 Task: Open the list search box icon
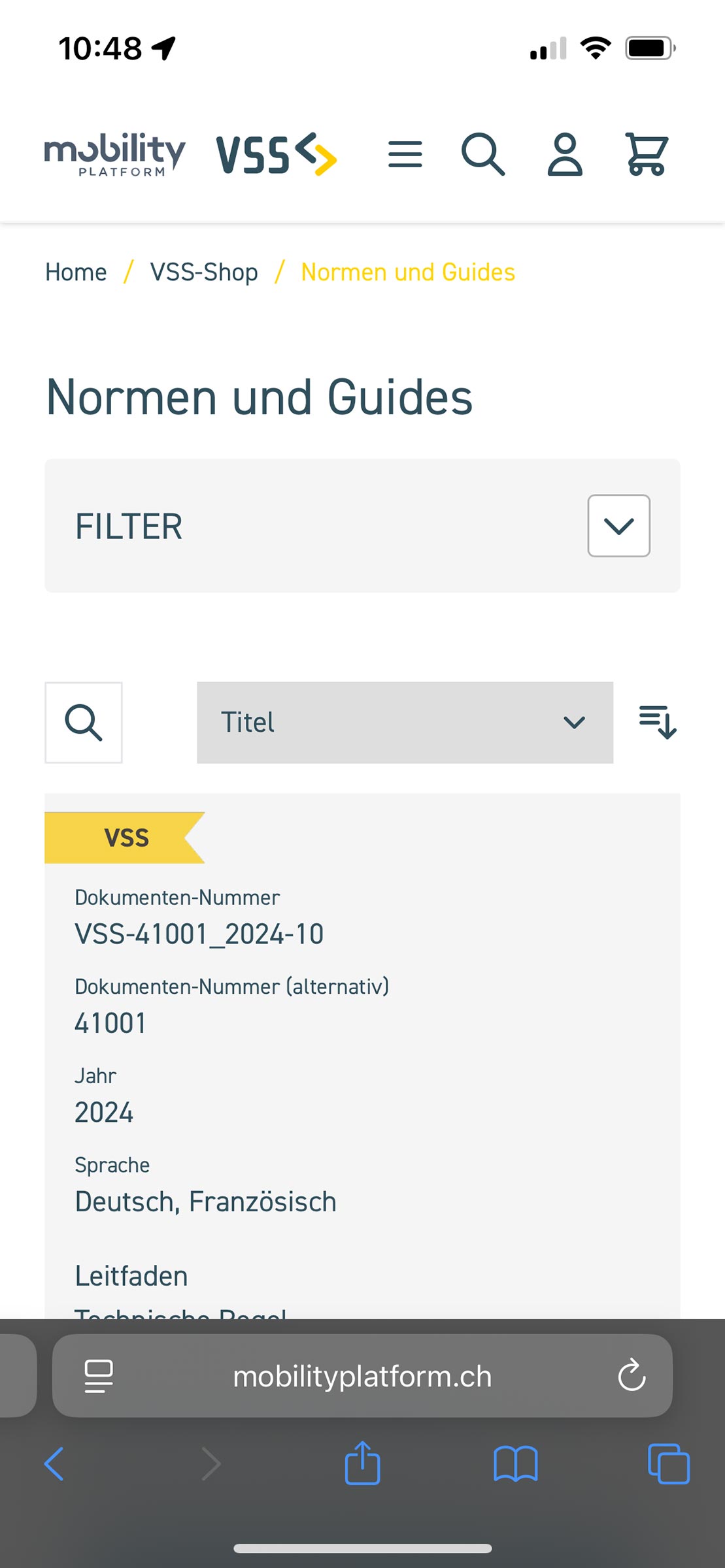click(84, 723)
